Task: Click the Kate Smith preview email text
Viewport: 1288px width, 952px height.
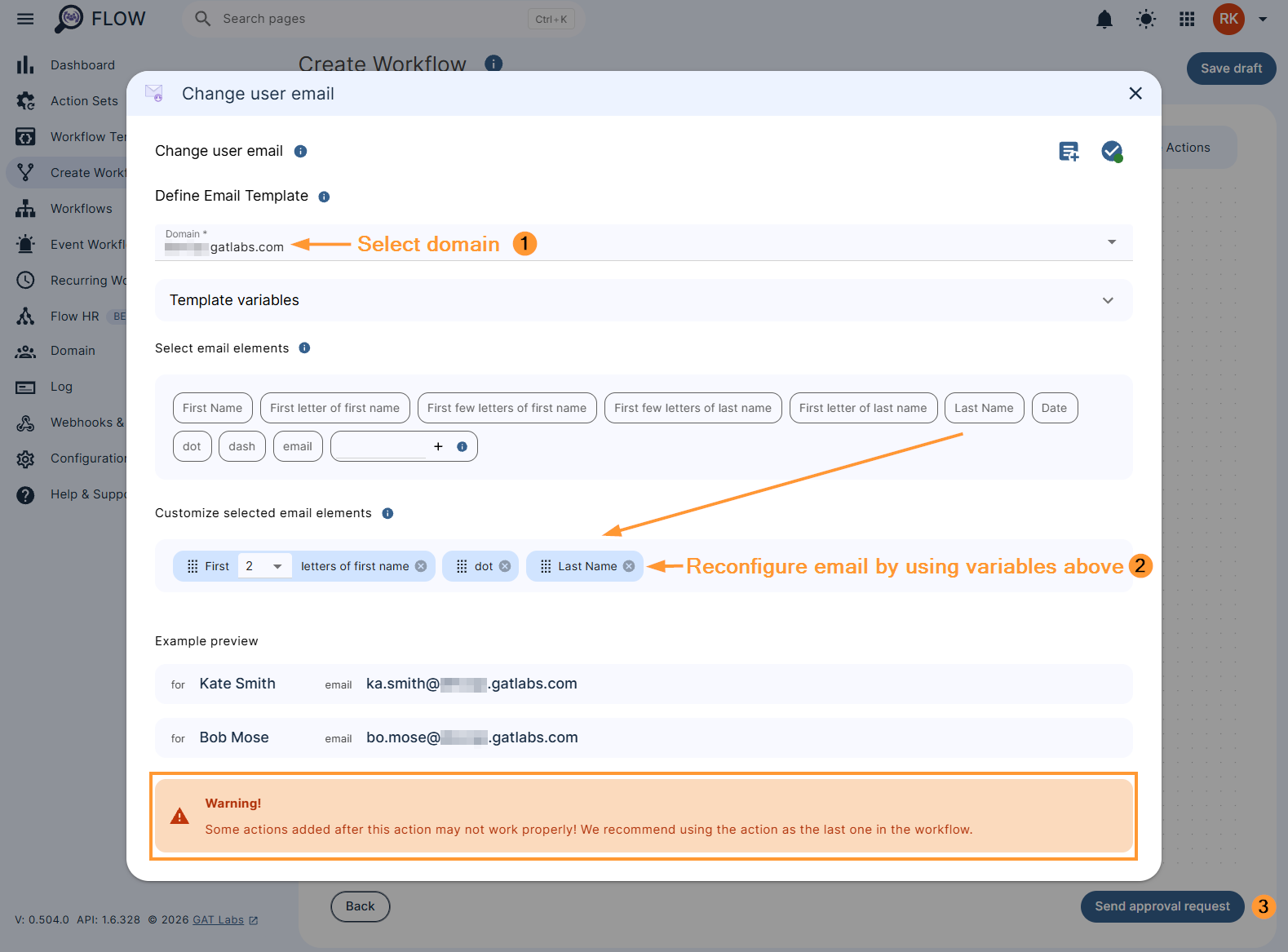Action: pyautogui.click(x=471, y=684)
